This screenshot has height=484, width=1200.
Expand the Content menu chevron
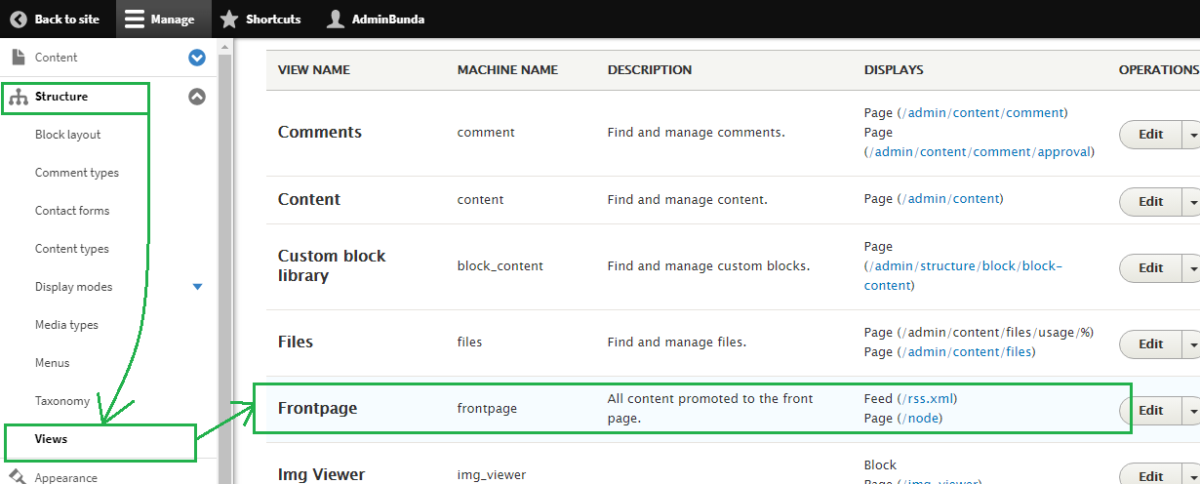pos(197,58)
